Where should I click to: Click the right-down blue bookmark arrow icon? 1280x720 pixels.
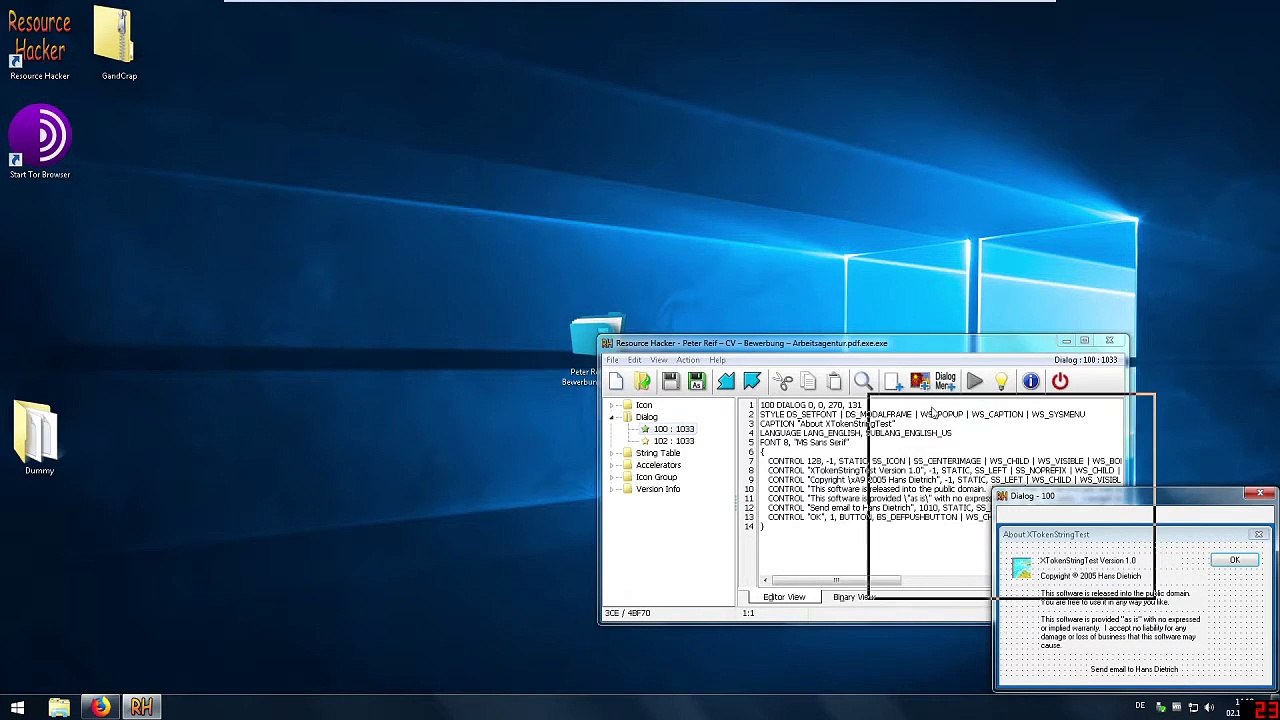click(x=752, y=381)
